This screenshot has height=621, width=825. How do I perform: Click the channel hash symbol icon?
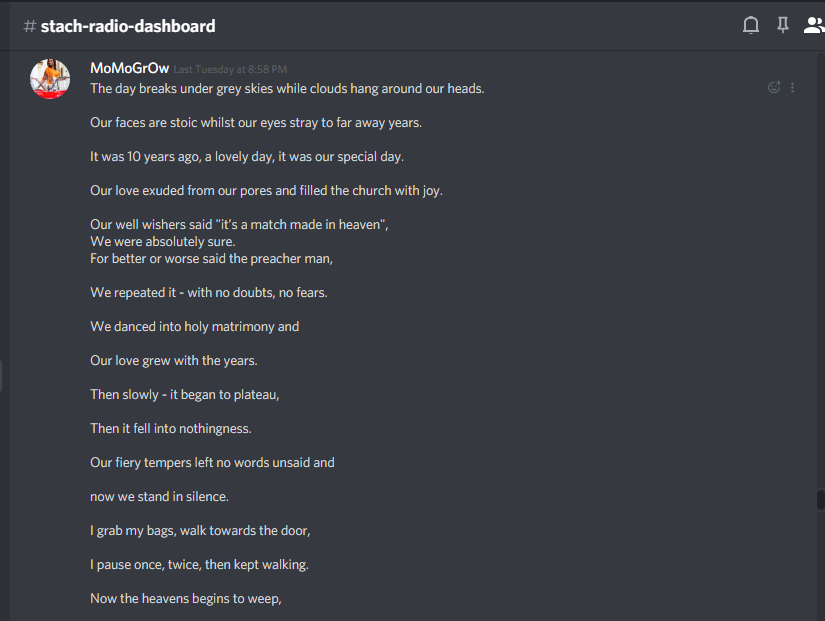(x=29, y=26)
